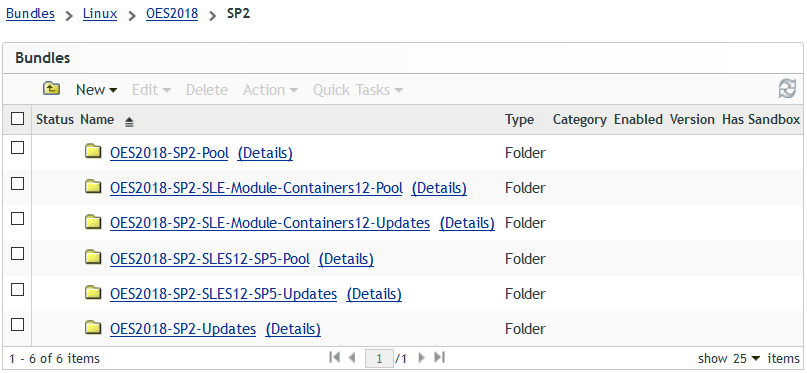The height and width of the screenshot is (373, 807).
Task: Toggle the select-all checkbox in header
Action: pyautogui.click(x=17, y=119)
